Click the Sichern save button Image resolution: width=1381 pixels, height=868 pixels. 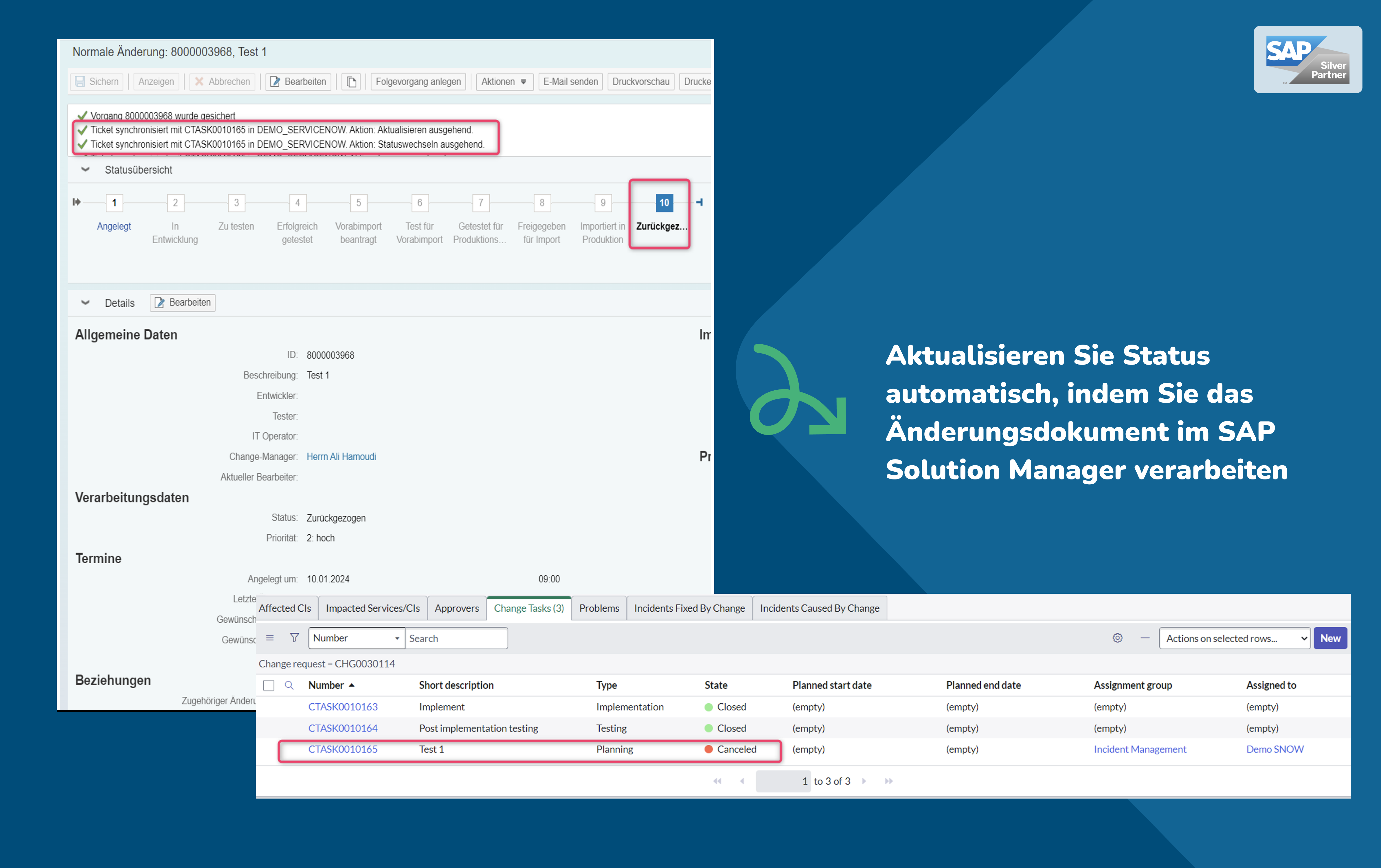(96, 81)
